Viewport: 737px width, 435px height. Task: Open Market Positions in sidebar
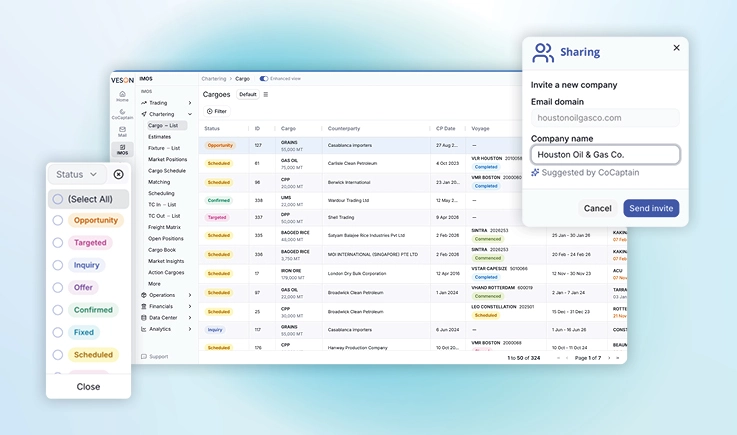(x=167, y=159)
